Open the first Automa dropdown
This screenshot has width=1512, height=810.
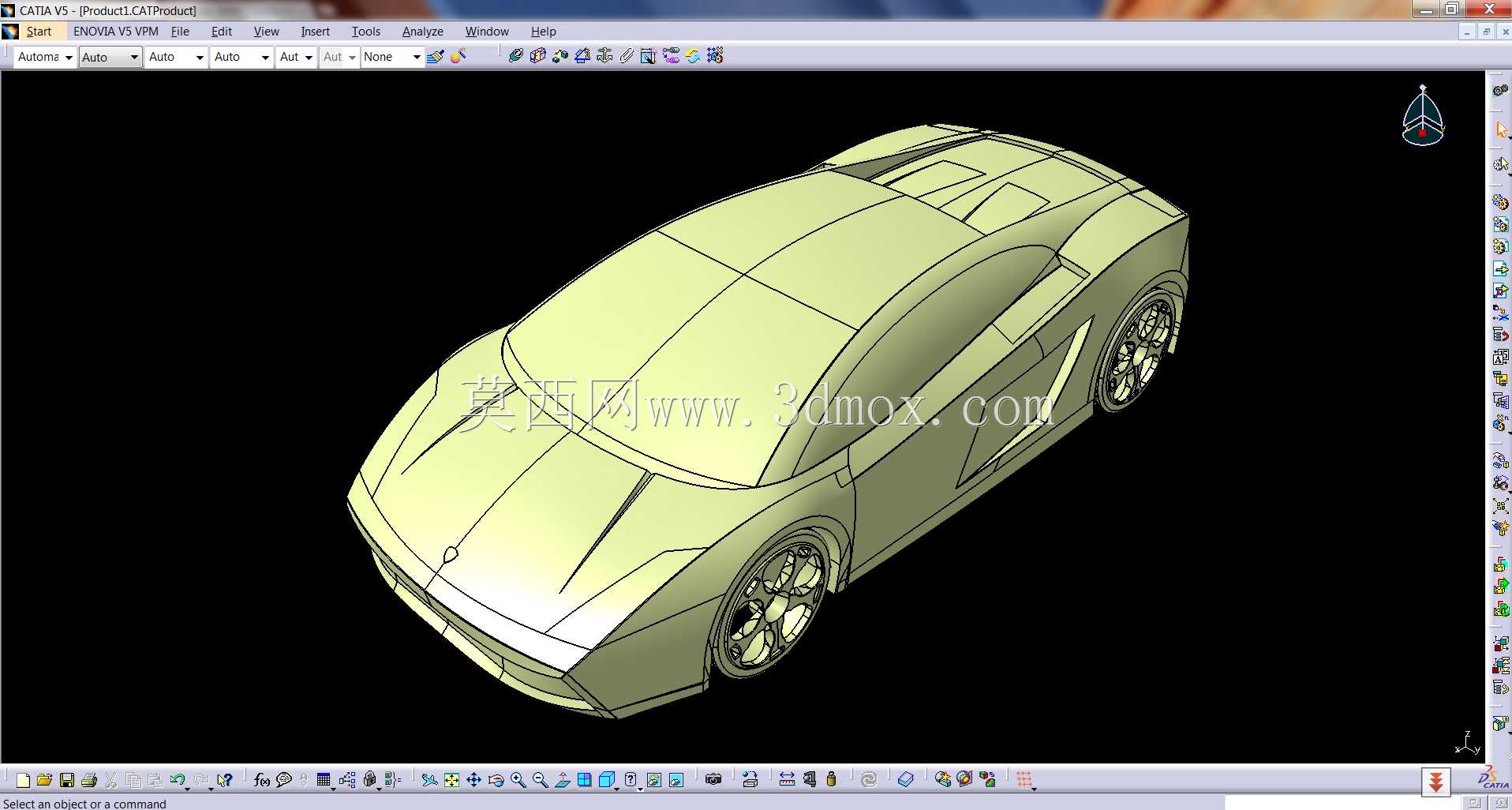[x=45, y=57]
